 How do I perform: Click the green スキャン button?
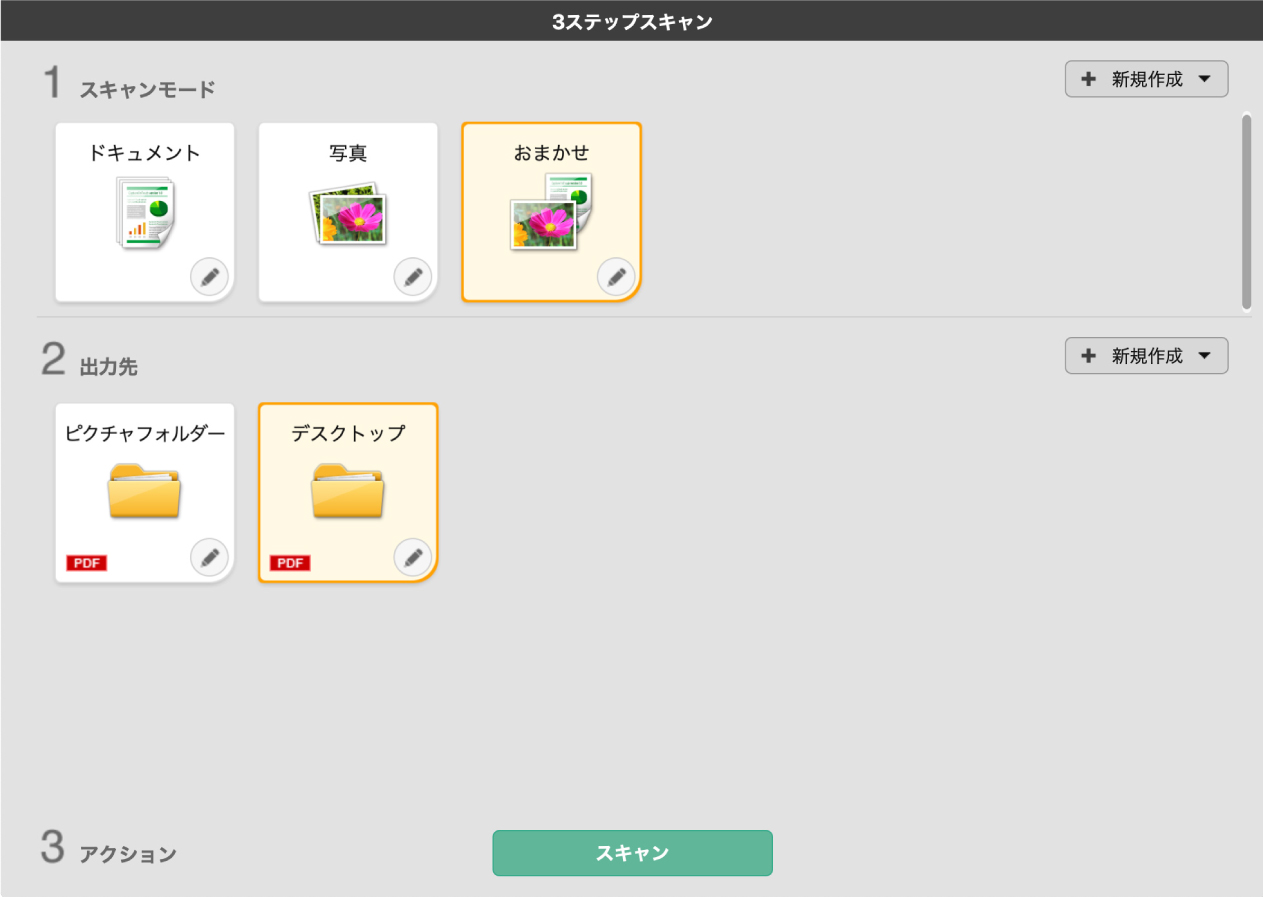[x=632, y=853]
